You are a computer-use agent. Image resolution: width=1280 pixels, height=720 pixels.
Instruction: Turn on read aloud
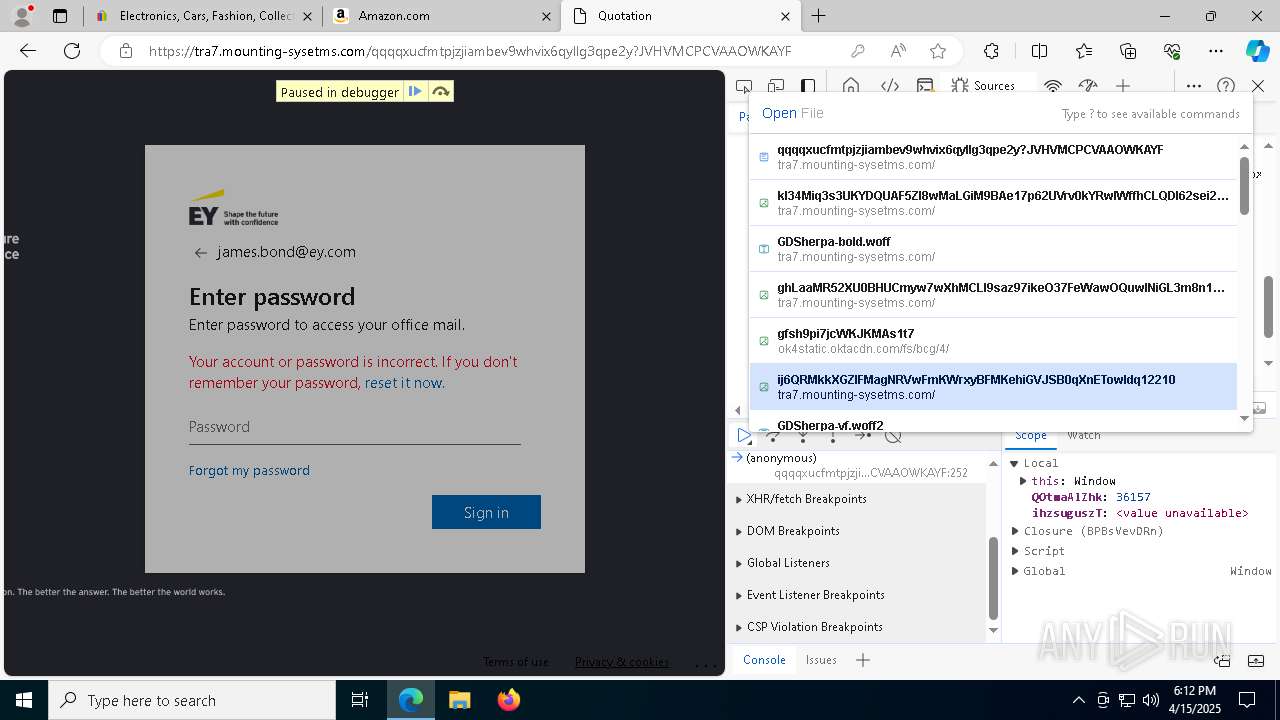tap(897, 51)
